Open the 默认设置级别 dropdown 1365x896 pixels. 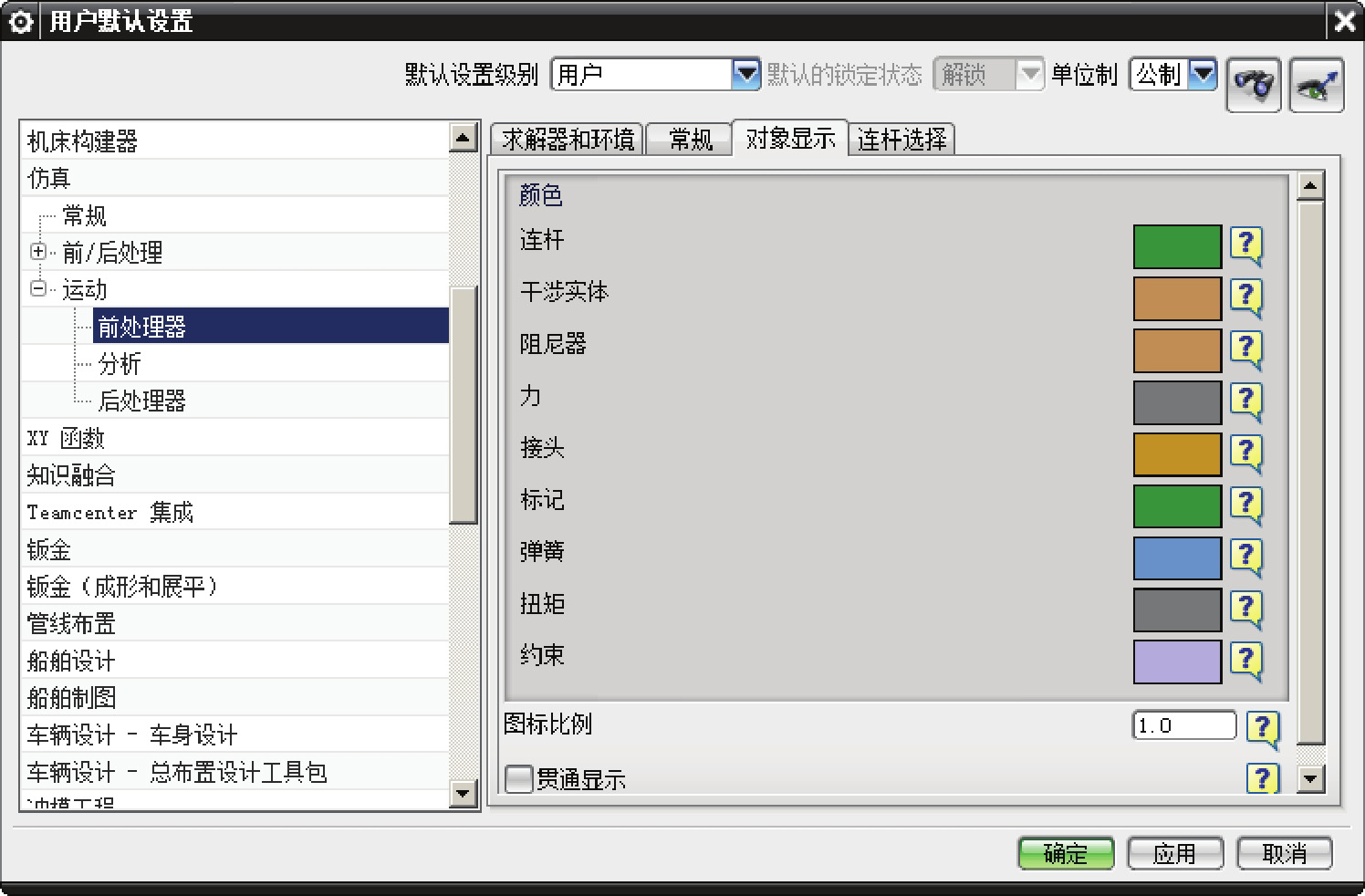click(745, 74)
